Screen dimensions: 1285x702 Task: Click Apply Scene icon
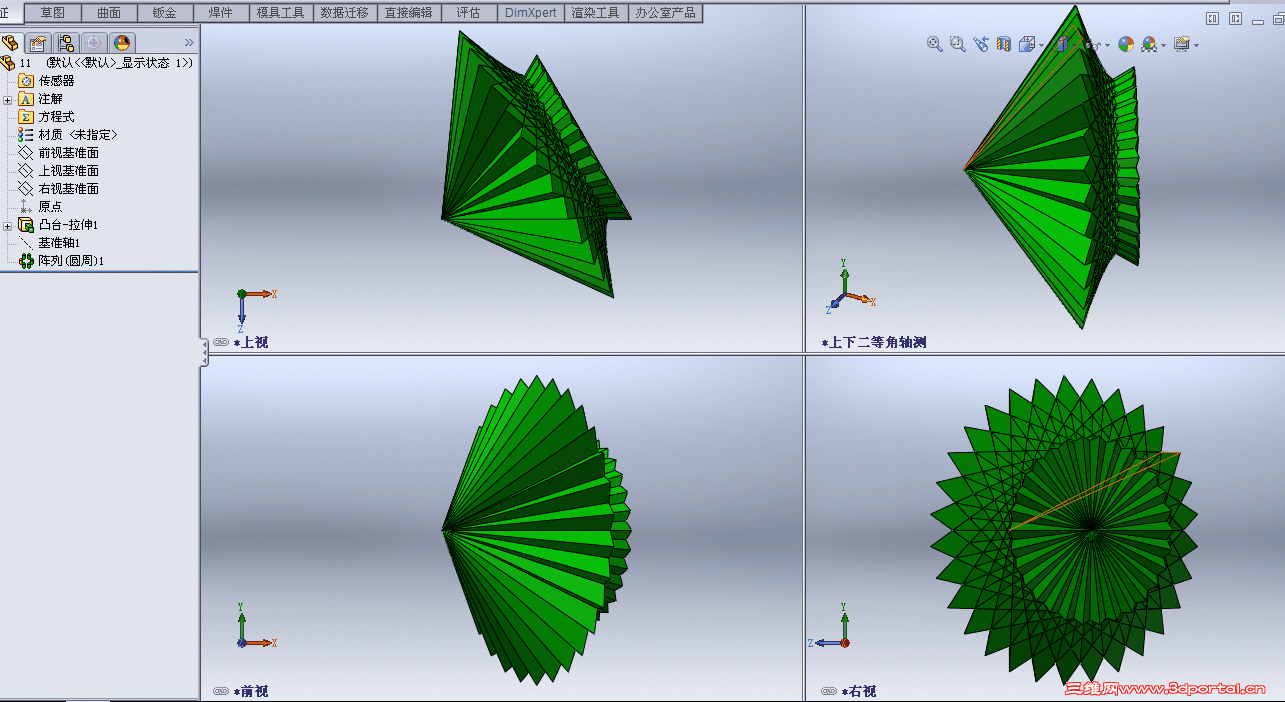point(1149,44)
